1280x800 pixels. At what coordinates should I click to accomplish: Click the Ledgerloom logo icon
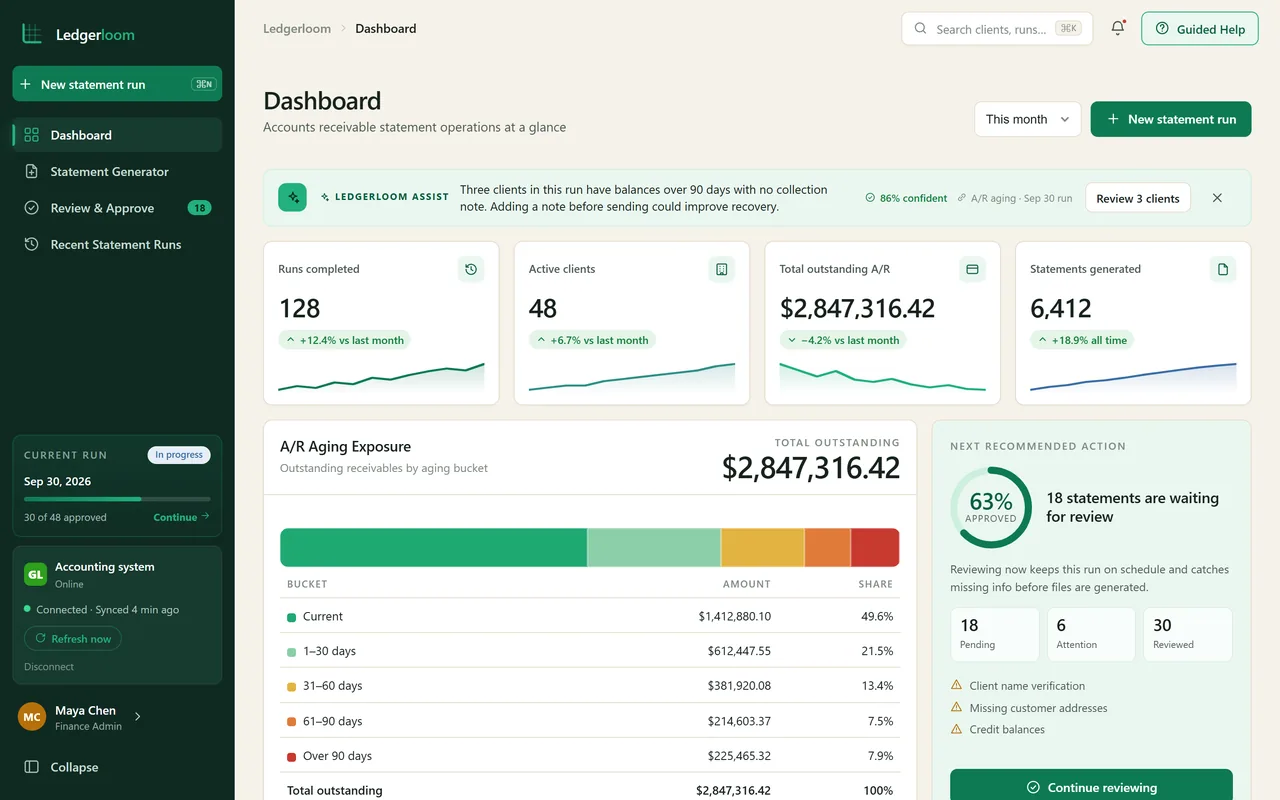point(32,34)
